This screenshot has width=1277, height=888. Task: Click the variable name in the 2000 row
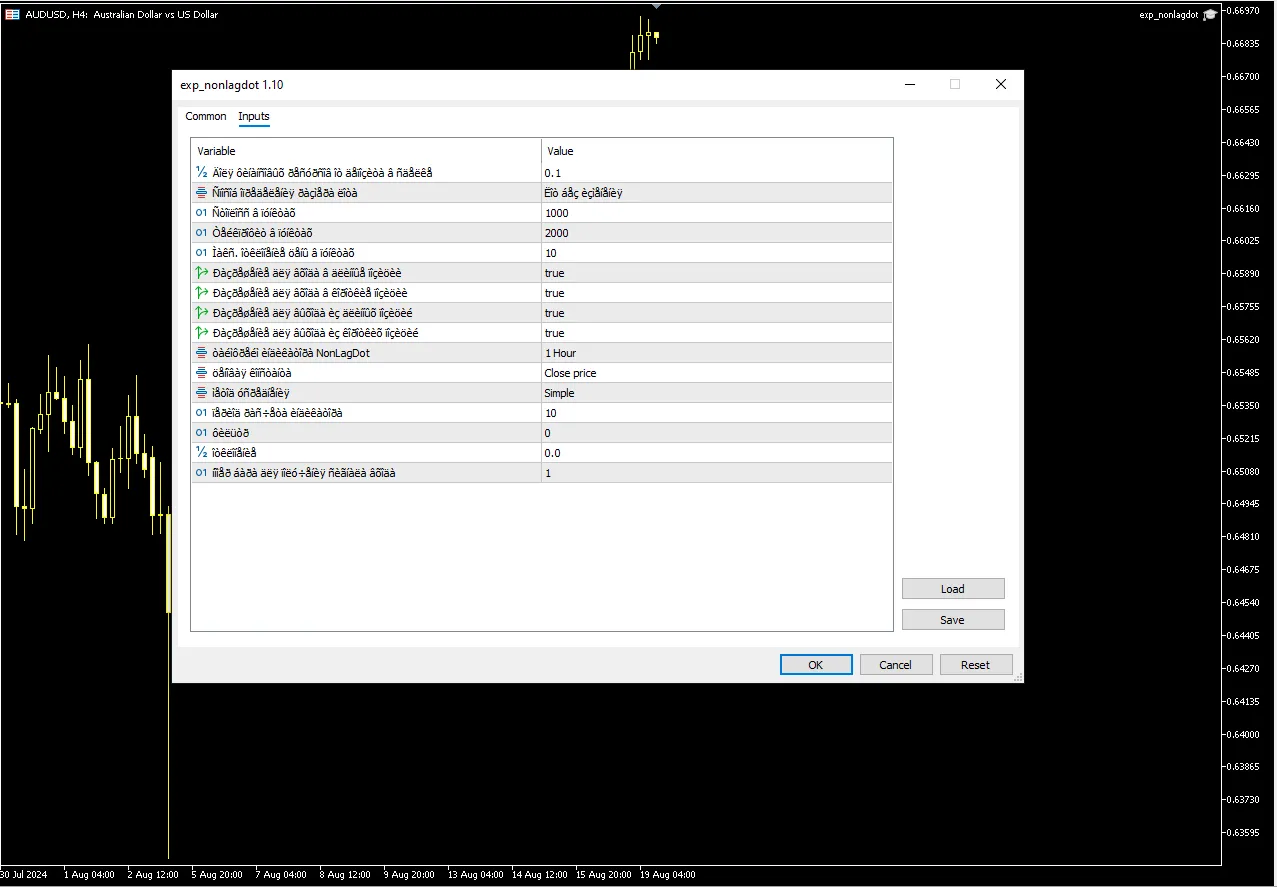click(263, 233)
